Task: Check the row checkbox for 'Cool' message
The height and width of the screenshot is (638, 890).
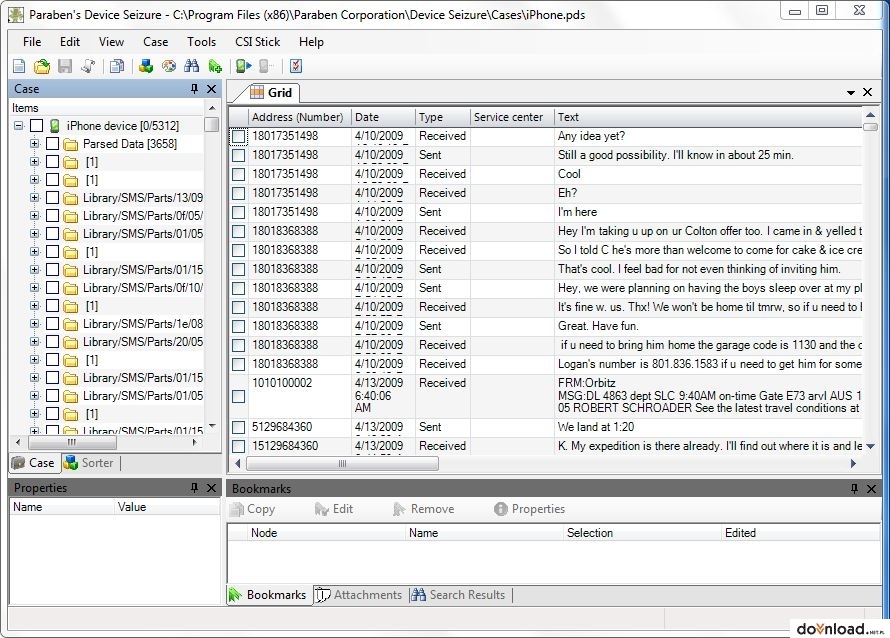Action: tap(238, 174)
